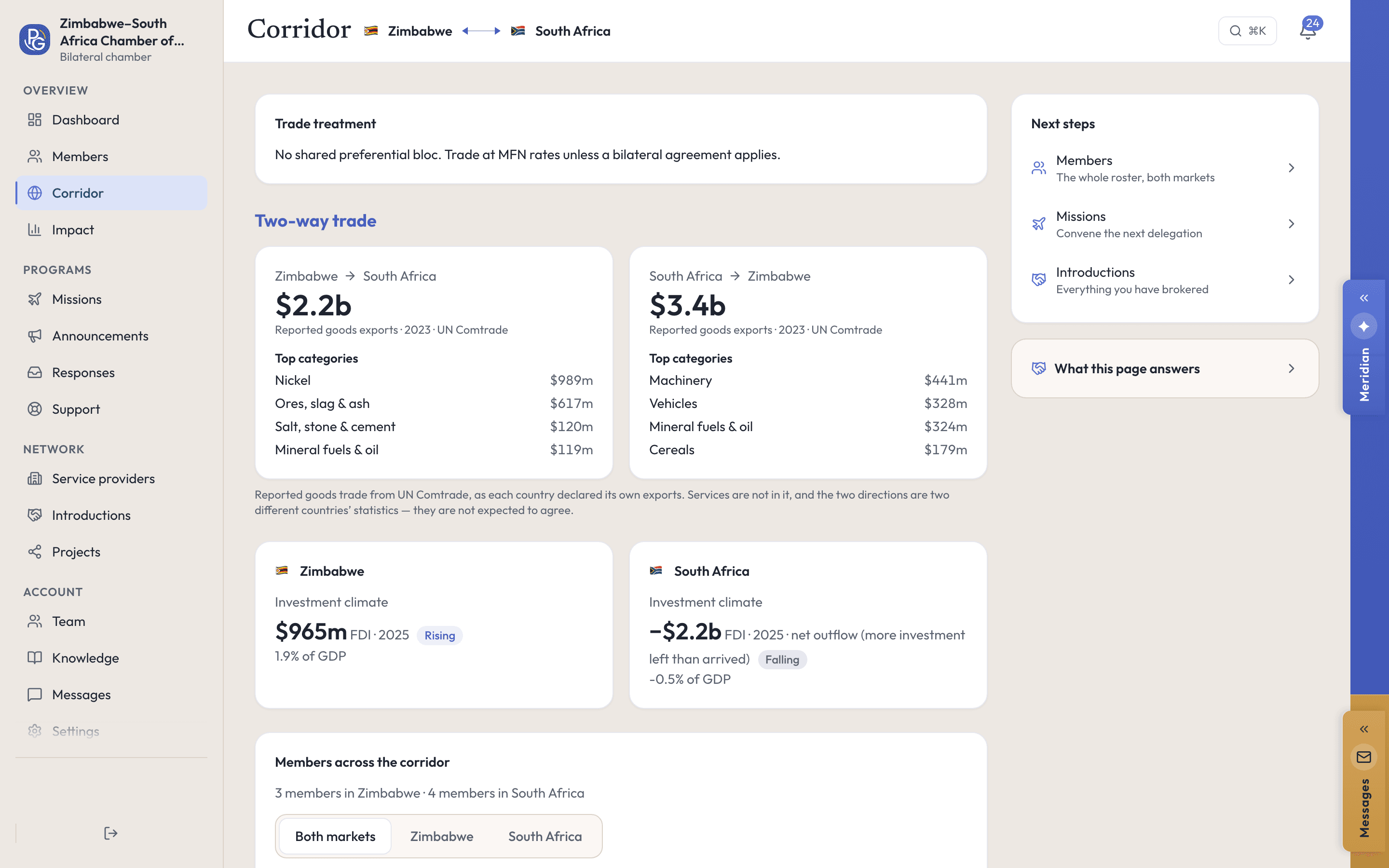1389x868 pixels.
Task: Click the Nickel category row
Action: 434,380
